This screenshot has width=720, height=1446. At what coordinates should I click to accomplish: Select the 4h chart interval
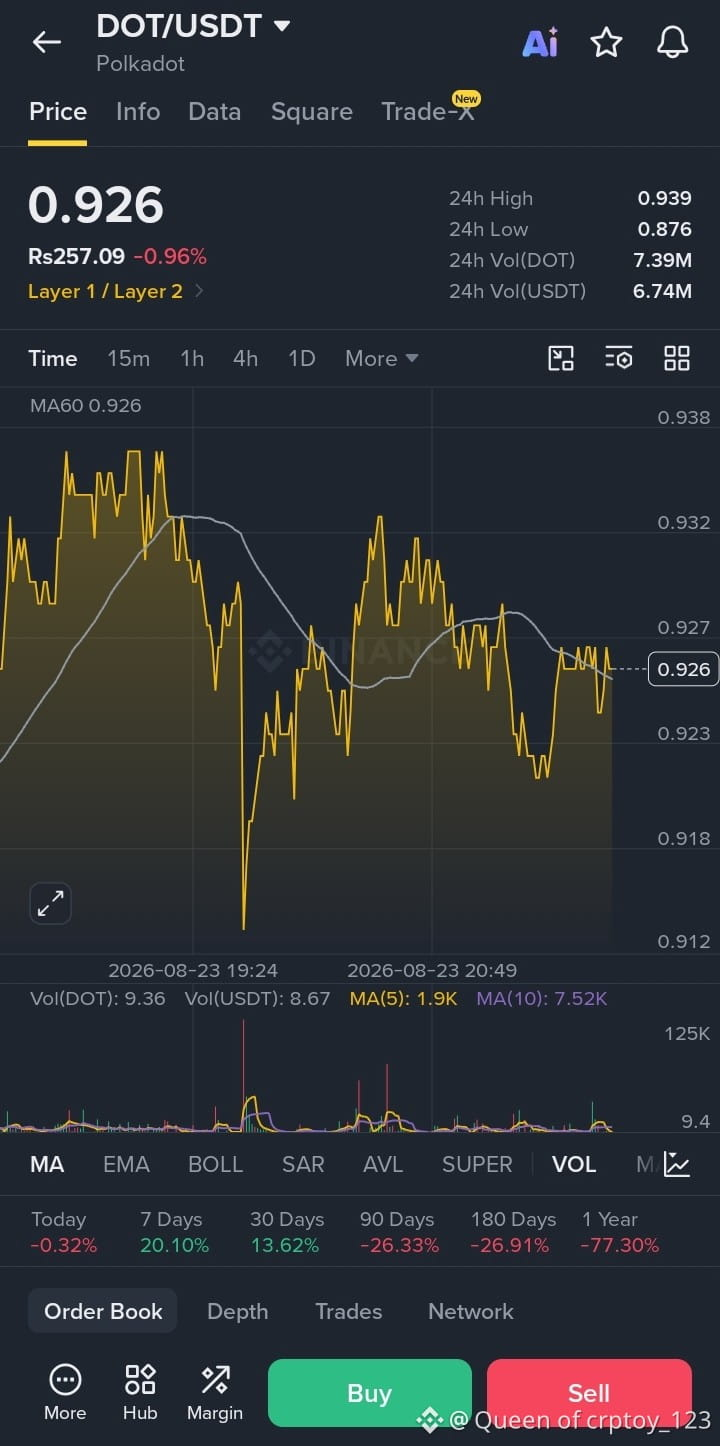(245, 358)
